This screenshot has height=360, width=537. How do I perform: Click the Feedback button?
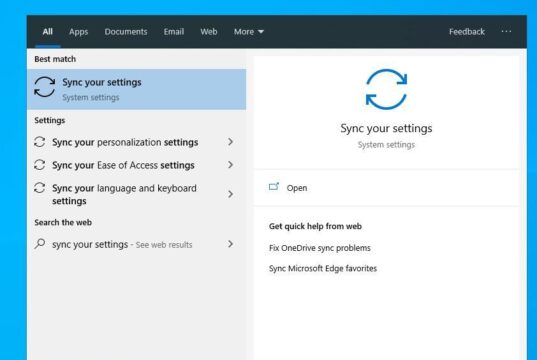tap(467, 32)
